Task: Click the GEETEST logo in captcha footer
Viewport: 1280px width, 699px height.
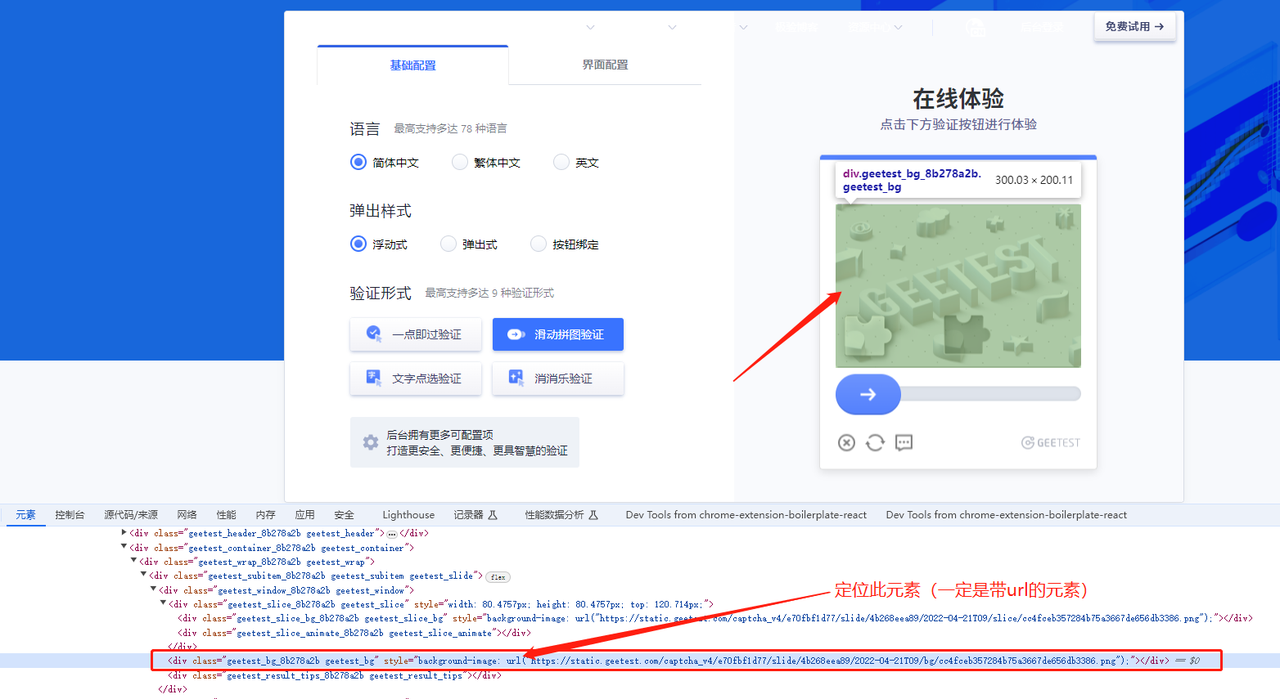Action: 1050,443
